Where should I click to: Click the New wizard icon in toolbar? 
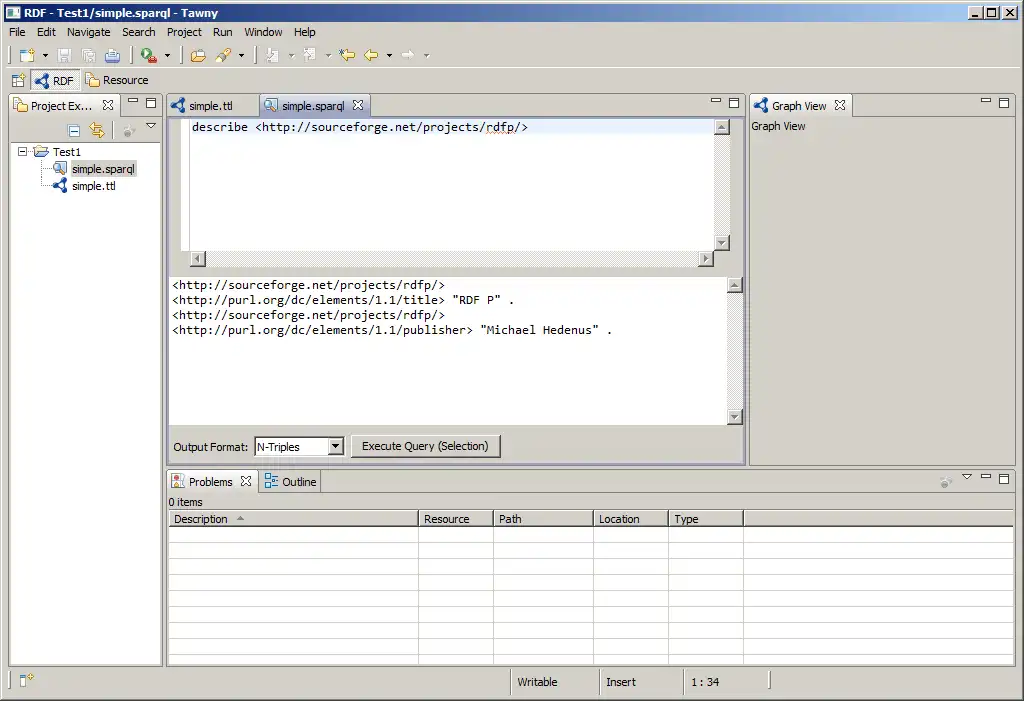click(x=27, y=56)
